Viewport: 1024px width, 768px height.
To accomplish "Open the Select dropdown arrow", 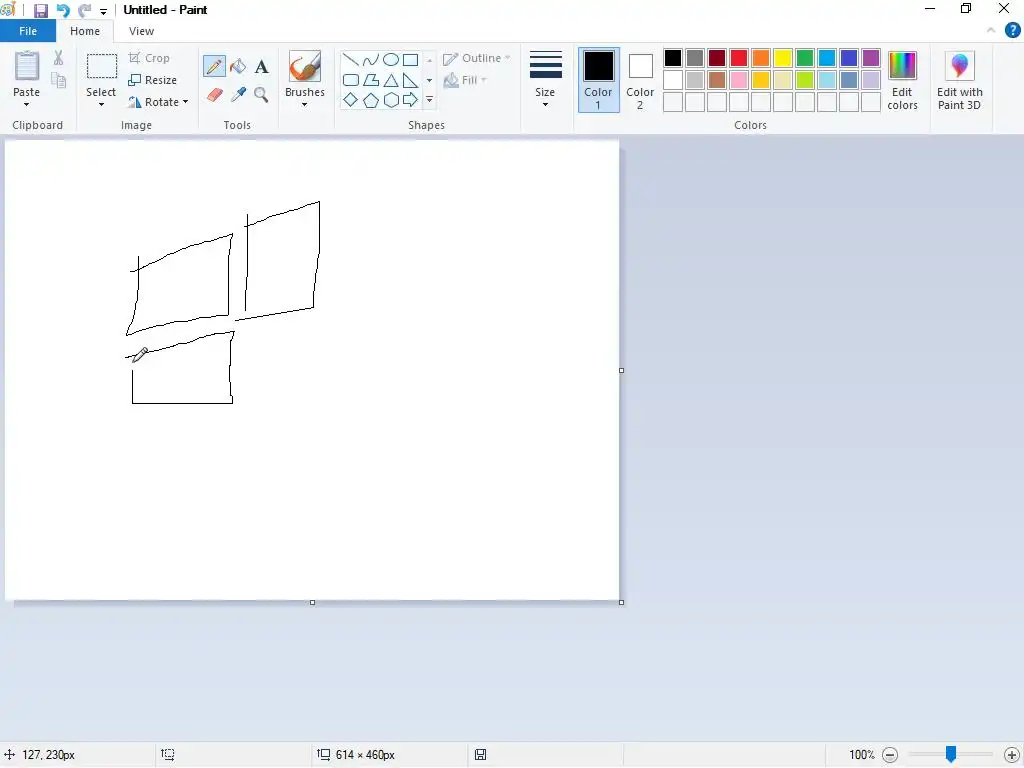I will [101, 104].
